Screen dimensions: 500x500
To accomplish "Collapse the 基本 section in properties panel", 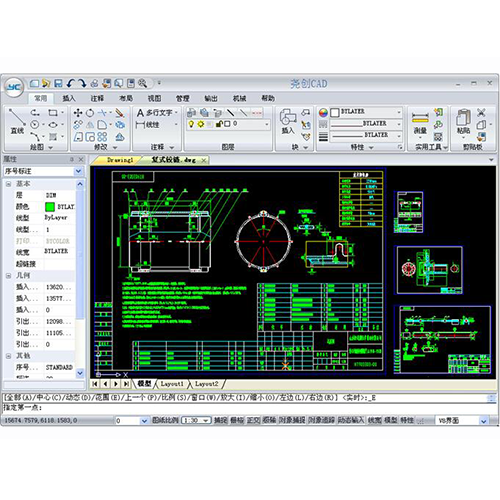I will pyautogui.click(x=9, y=184).
